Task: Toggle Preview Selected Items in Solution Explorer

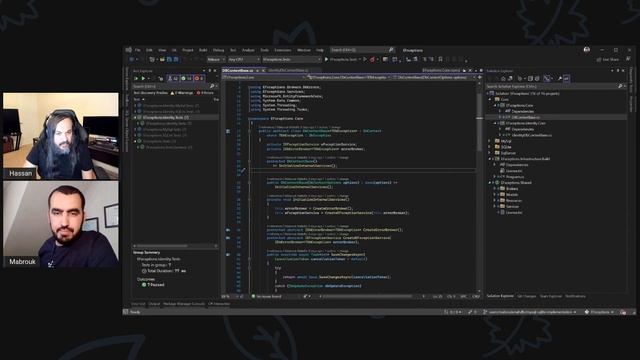Action: click(567, 78)
